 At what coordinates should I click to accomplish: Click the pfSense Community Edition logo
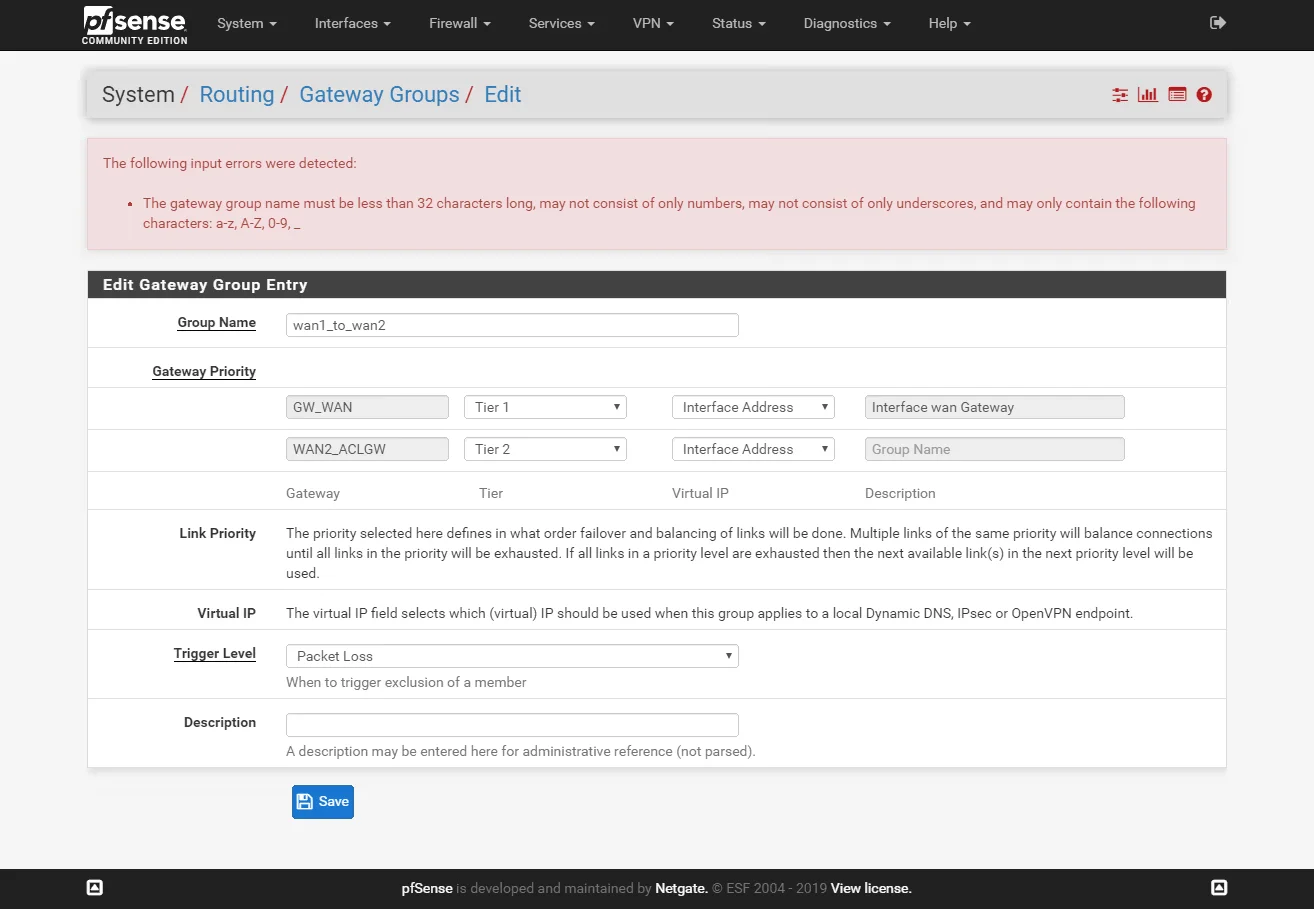134,25
